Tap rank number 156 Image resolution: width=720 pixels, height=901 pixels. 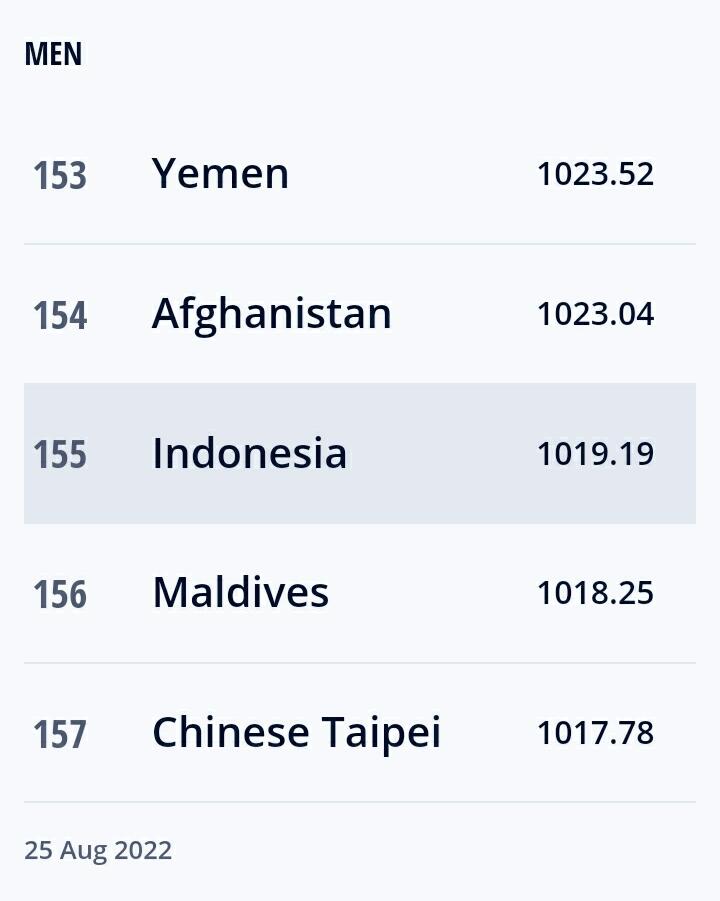click(60, 595)
